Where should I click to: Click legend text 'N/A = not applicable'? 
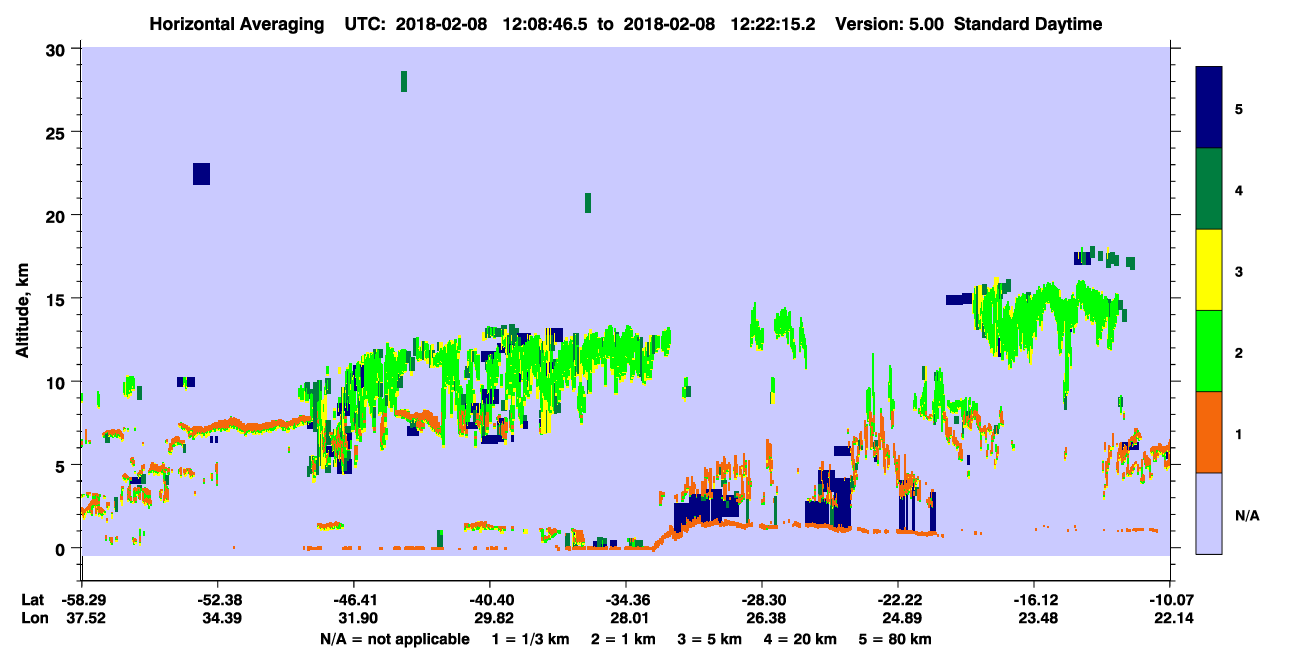(395, 639)
